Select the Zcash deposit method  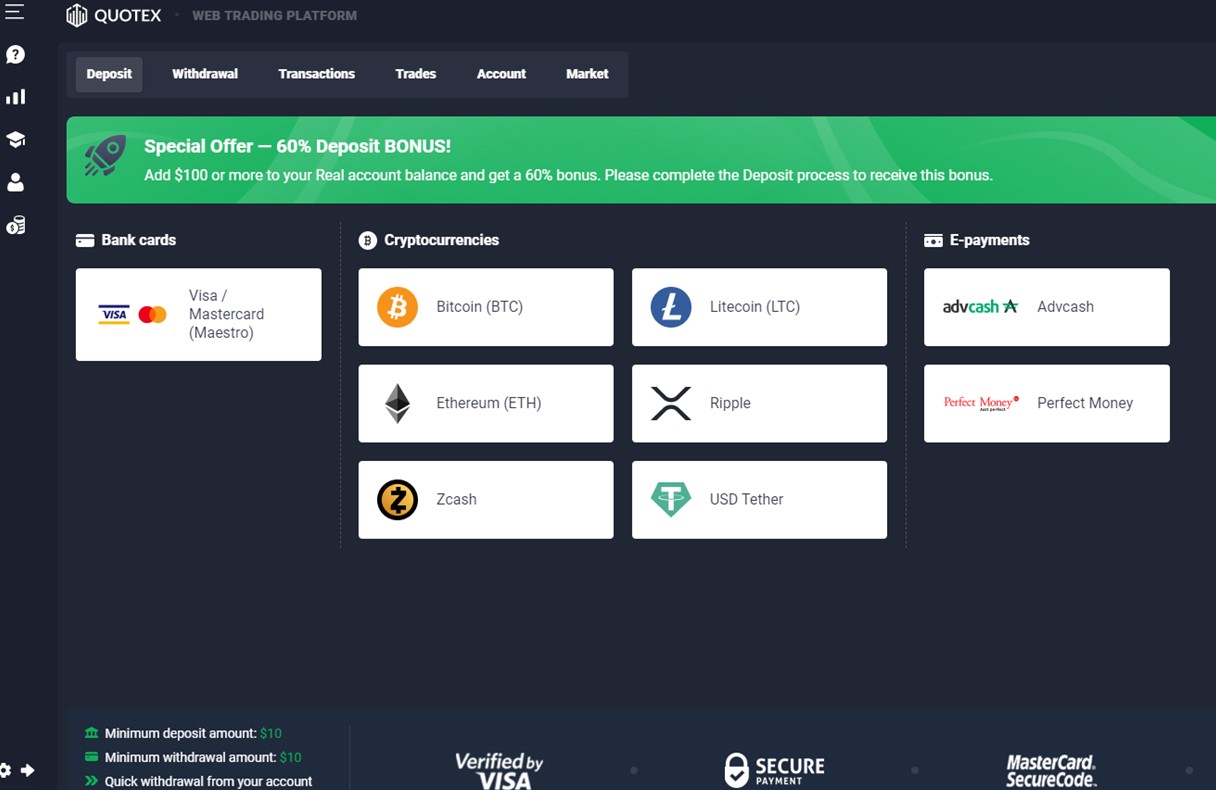[486, 499]
